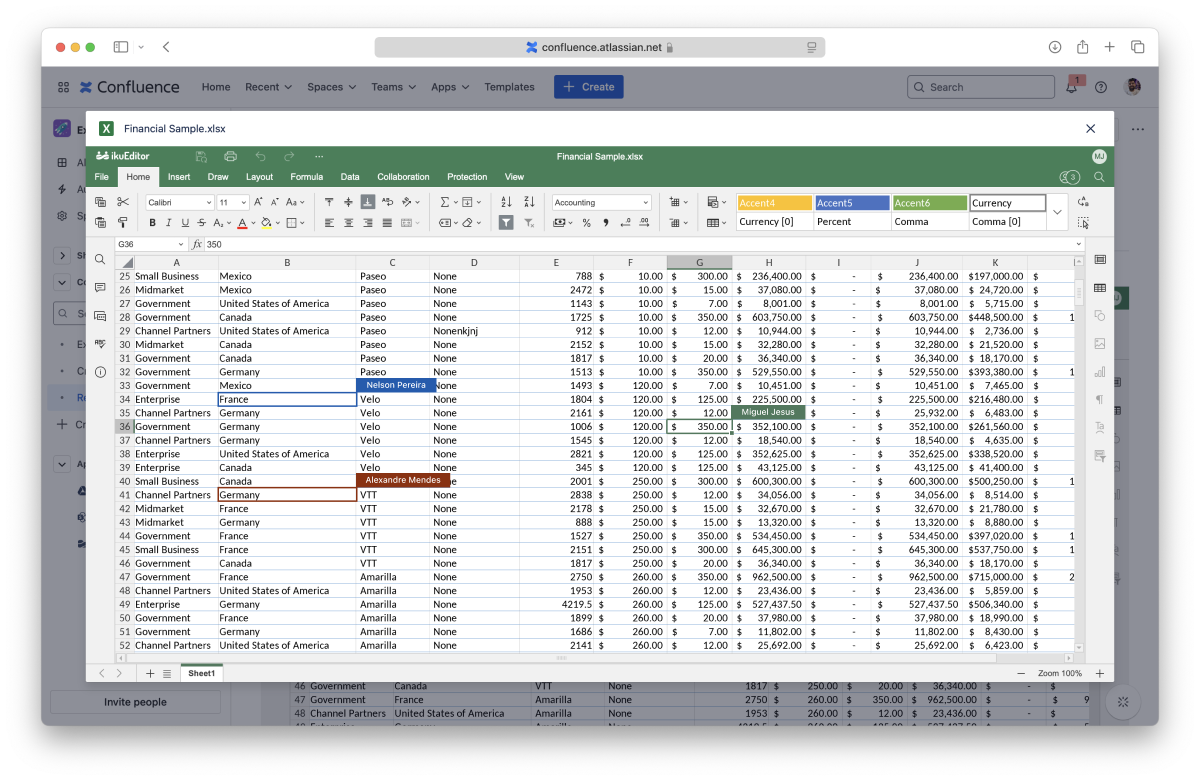Open Confluence Spaces dropdown menu
Screen dimensions: 1200x780
click(x=331, y=87)
